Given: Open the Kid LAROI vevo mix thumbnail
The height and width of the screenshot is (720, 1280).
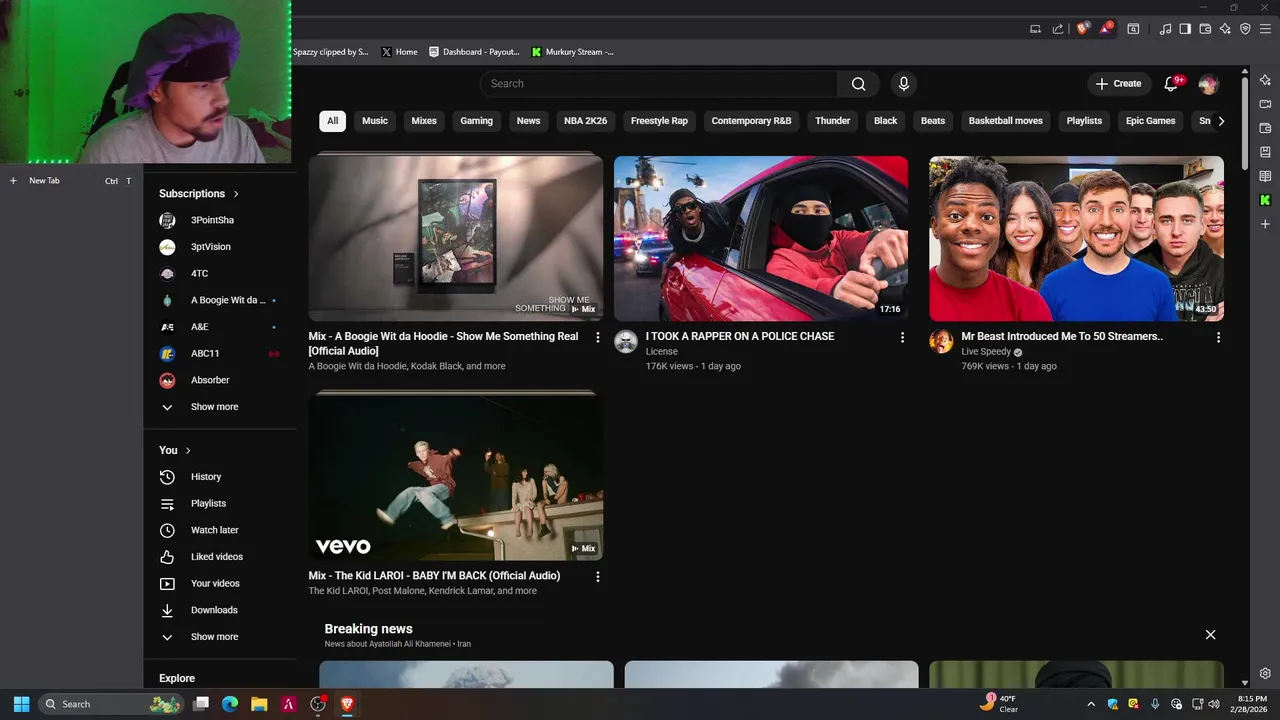Looking at the screenshot, I should pyautogui.click(x=456, y=477).
